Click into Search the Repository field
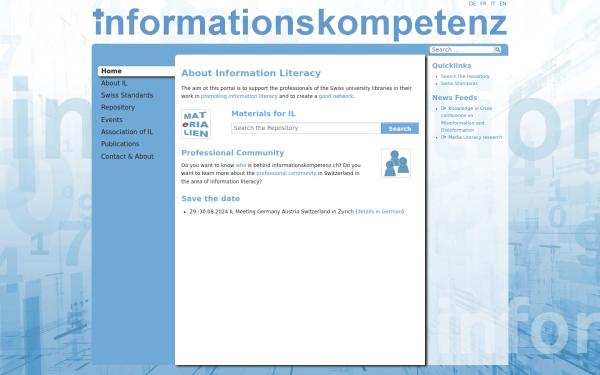 pos(306,128)
